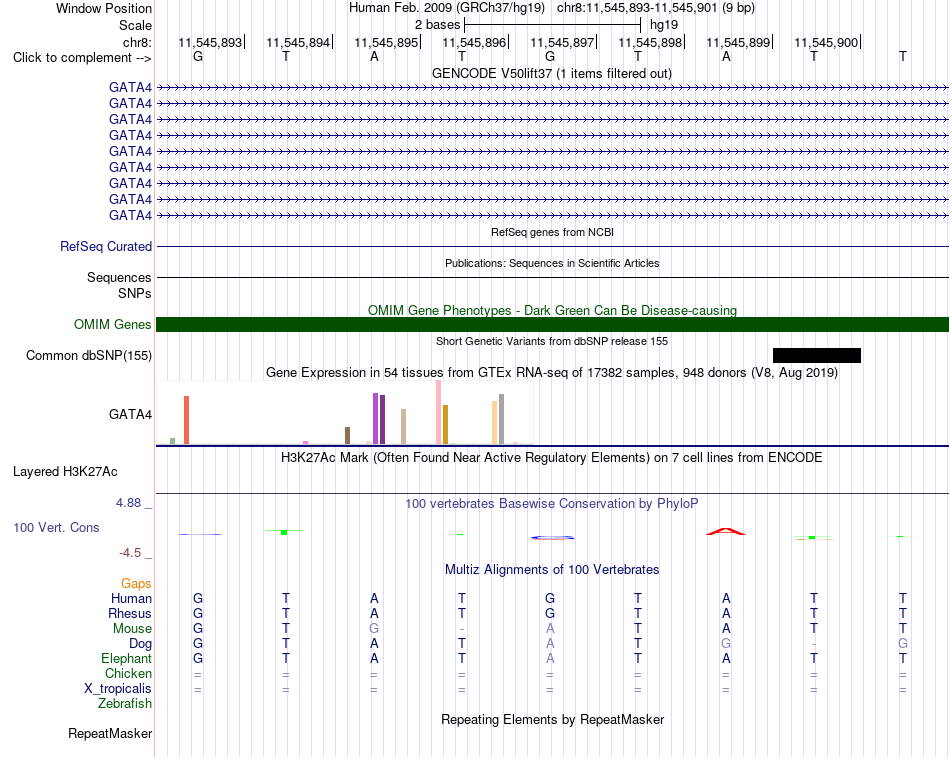The height and width of the screenshot is (757, 950).
Task: Click the tall red GTEx expression bar
Action: coord(187,420)
